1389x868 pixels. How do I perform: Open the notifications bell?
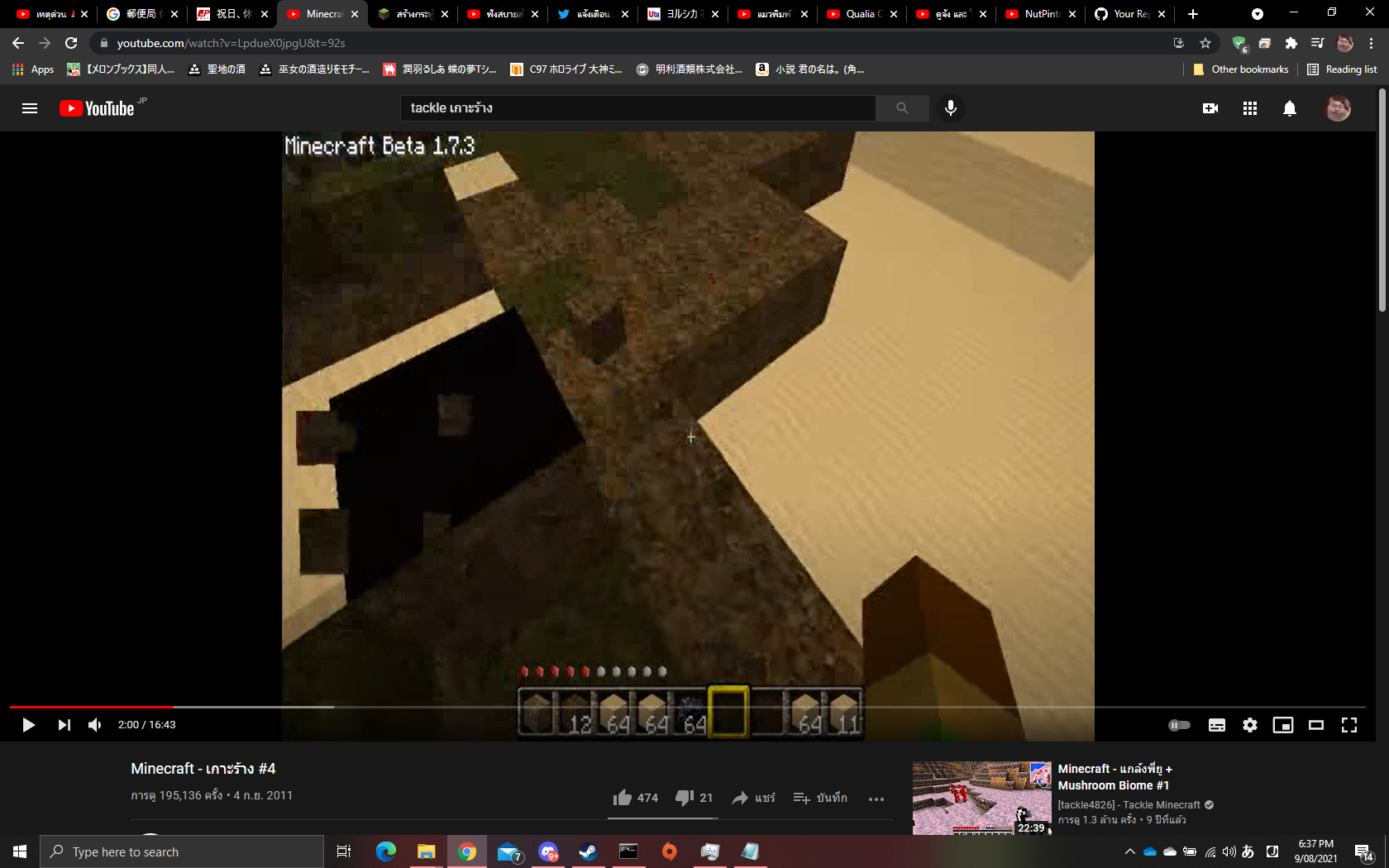pyautogui.click(x=1290, y=108)
